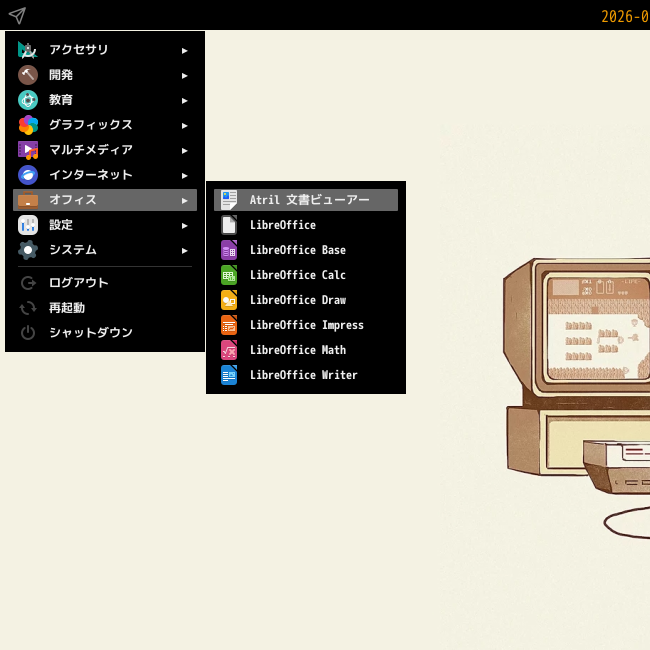Expand the アクセサリ submenu arrow
Screen dimensions: 650x650
pos(184,51)
